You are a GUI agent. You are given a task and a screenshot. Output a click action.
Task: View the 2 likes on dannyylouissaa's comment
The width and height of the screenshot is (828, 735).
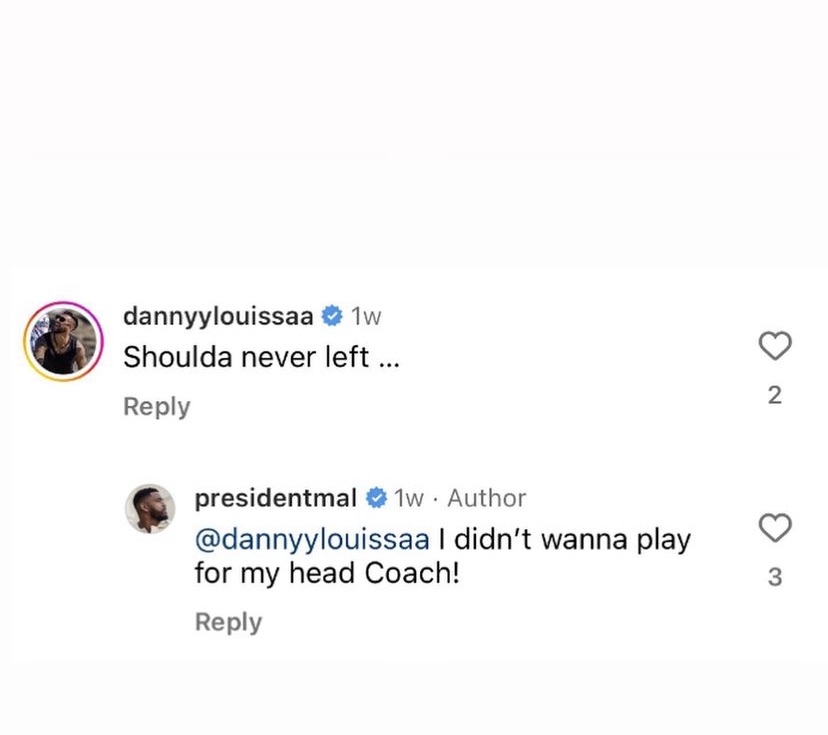click(x=775, y=396)
